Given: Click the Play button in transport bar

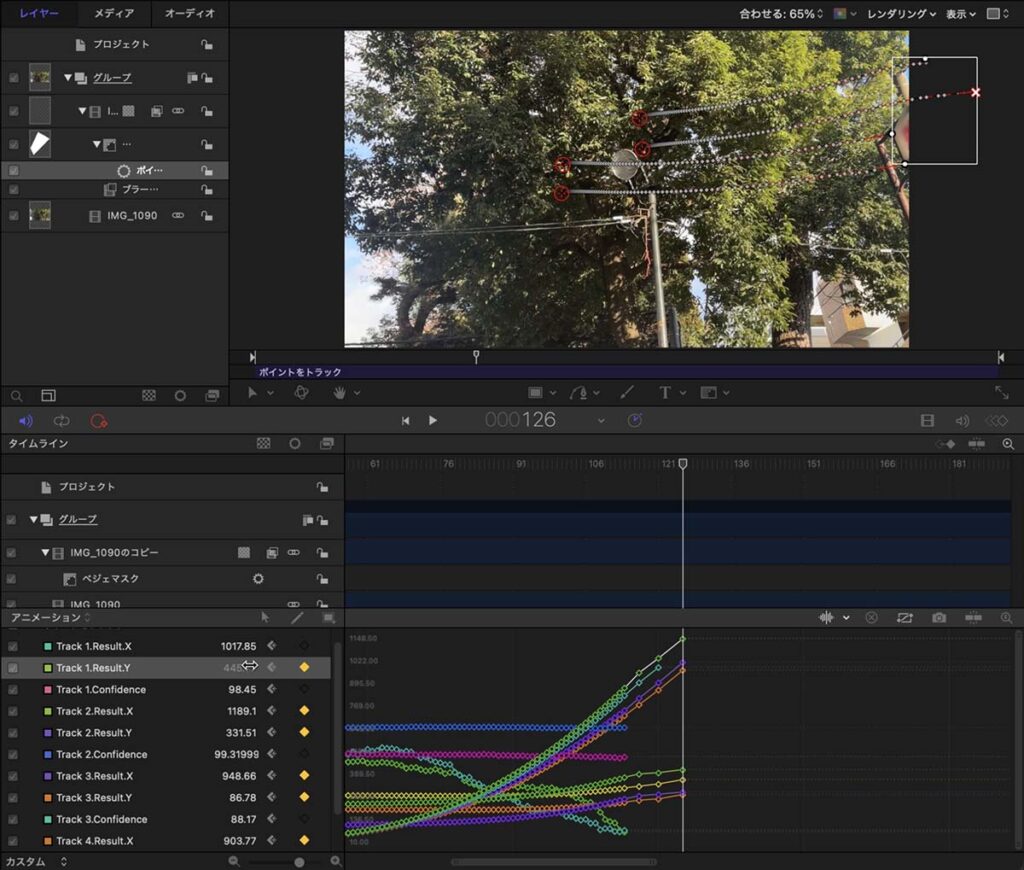Looking at the screenshot, I should 433,421.
